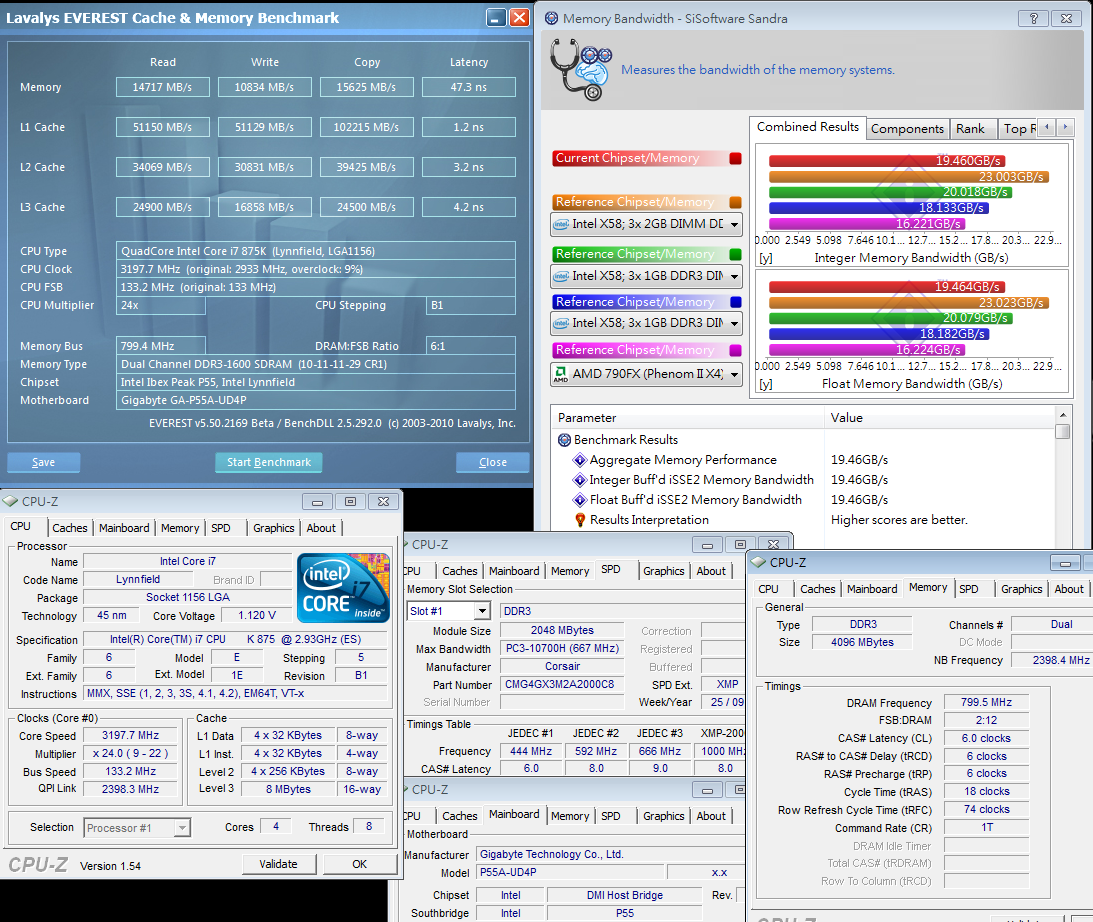Screen dimensions: 1093x922
Task: Restore the CPU-Z CPU window size
Action: [351, 502]
